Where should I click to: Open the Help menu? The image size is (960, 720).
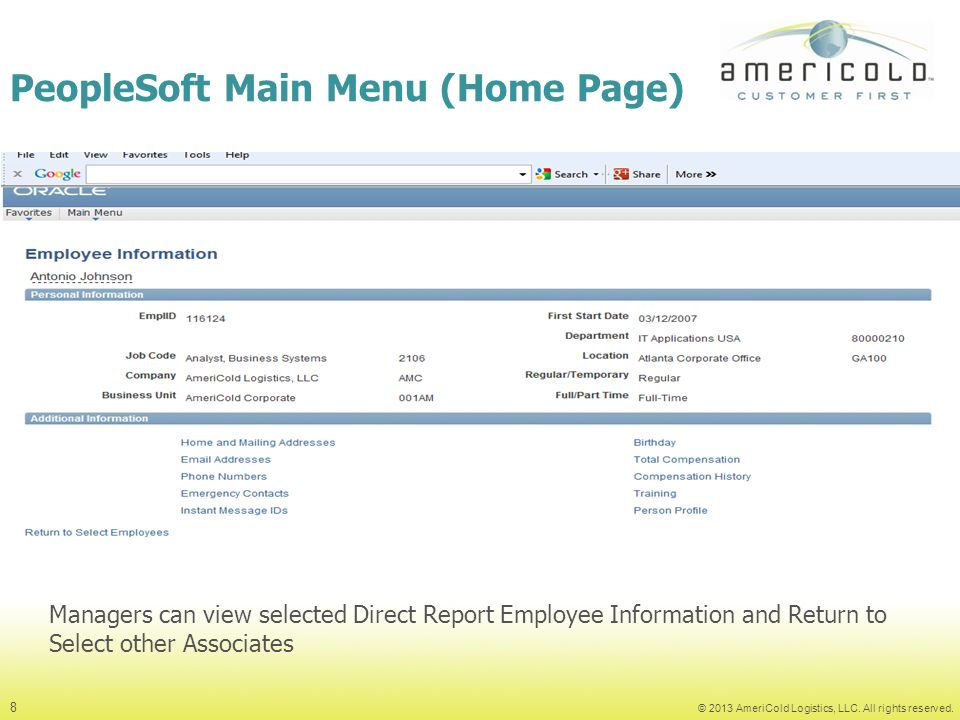[x=237, y=155]
